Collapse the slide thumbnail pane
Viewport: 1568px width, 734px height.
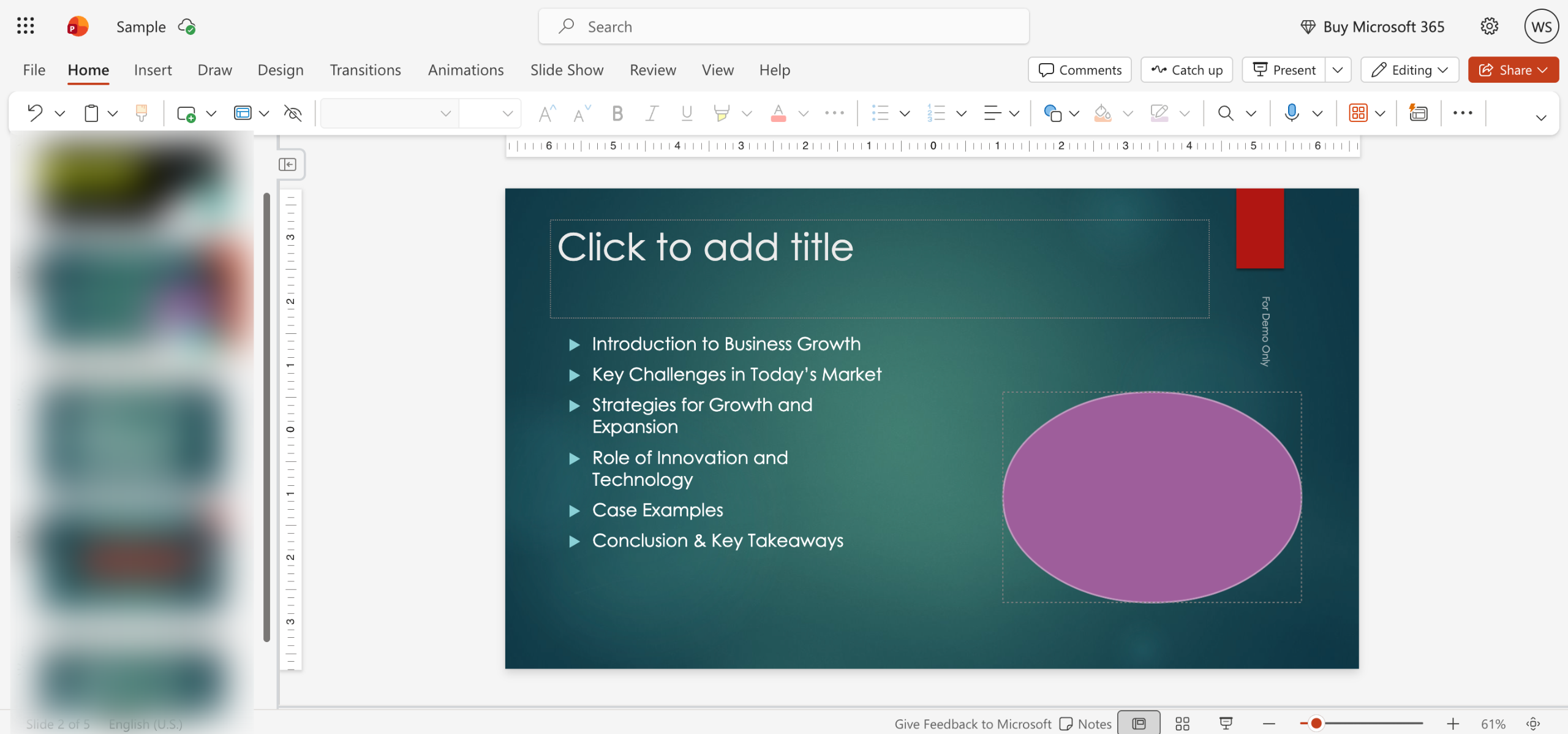pyautogui.click(x=287, y=164)
